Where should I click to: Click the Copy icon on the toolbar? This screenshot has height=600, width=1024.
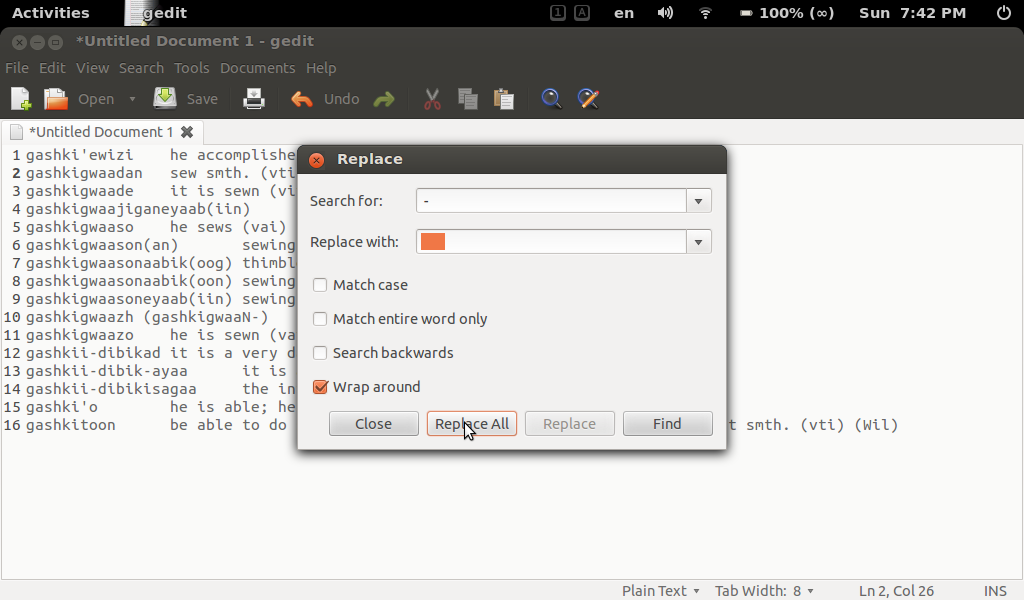tap(466, 98)
